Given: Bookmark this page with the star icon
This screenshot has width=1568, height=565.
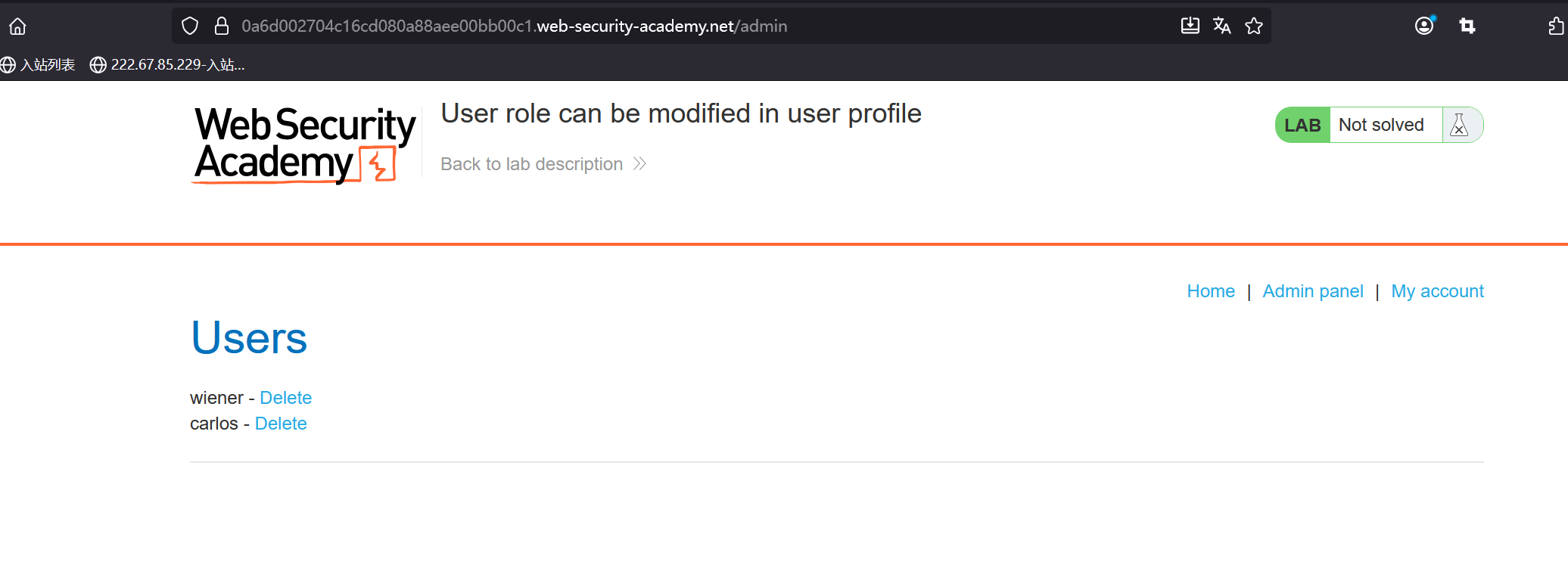Looking at the screenshot, I should (1254, 26).
